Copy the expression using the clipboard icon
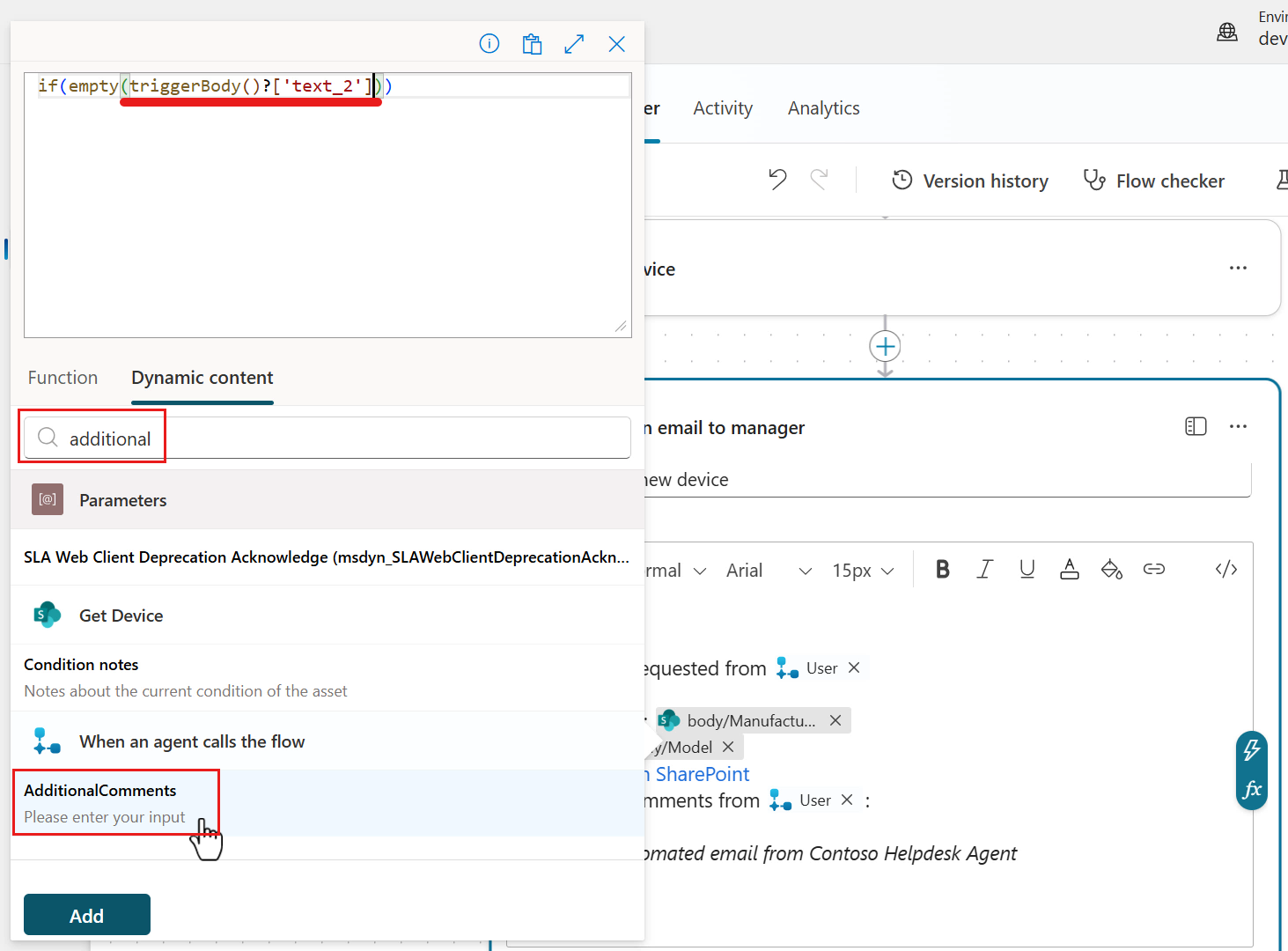 point(532,43)
